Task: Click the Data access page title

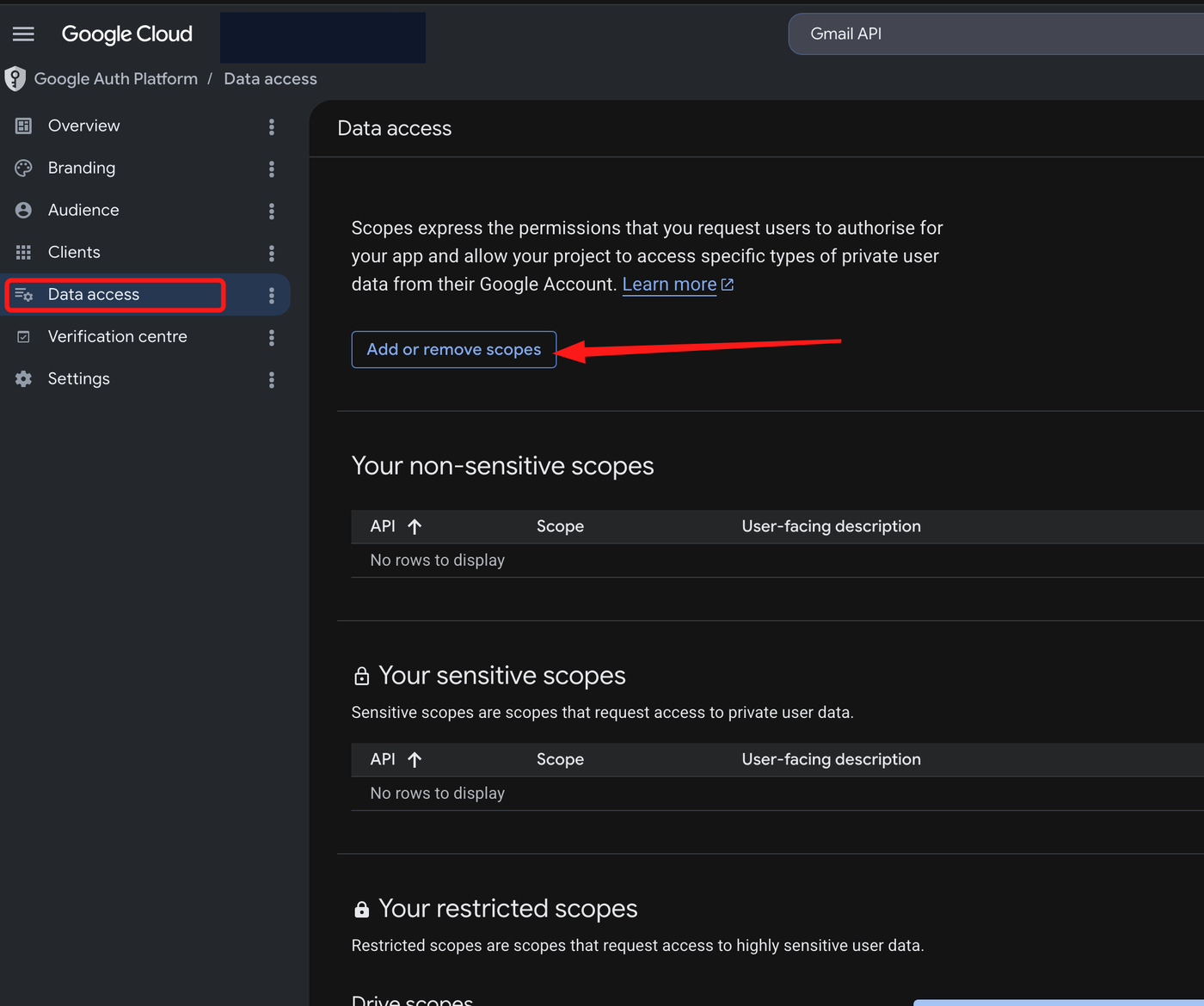Action: tap(394, 128)
